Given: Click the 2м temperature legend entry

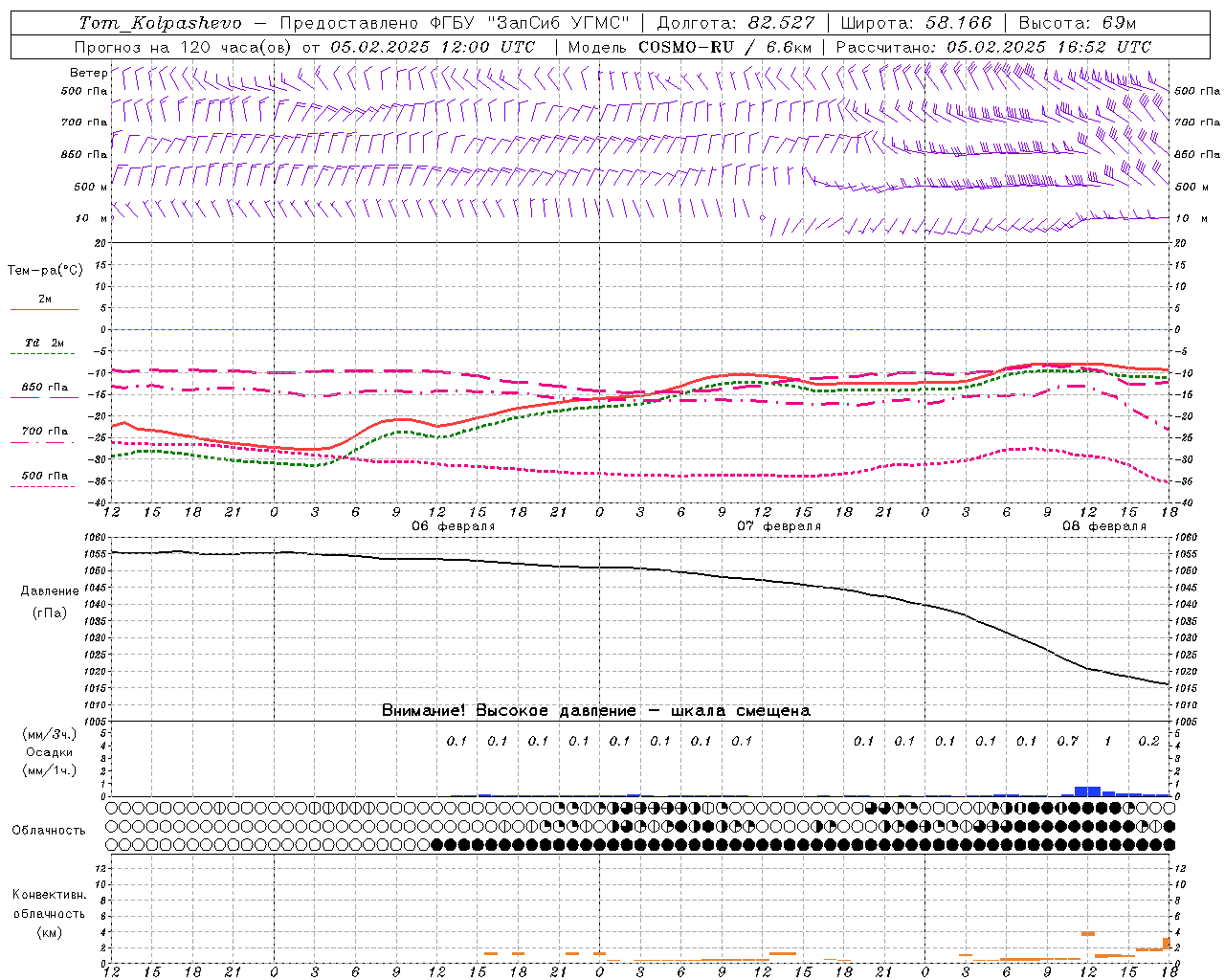Looking at the screenshot, I should point(45,300).
